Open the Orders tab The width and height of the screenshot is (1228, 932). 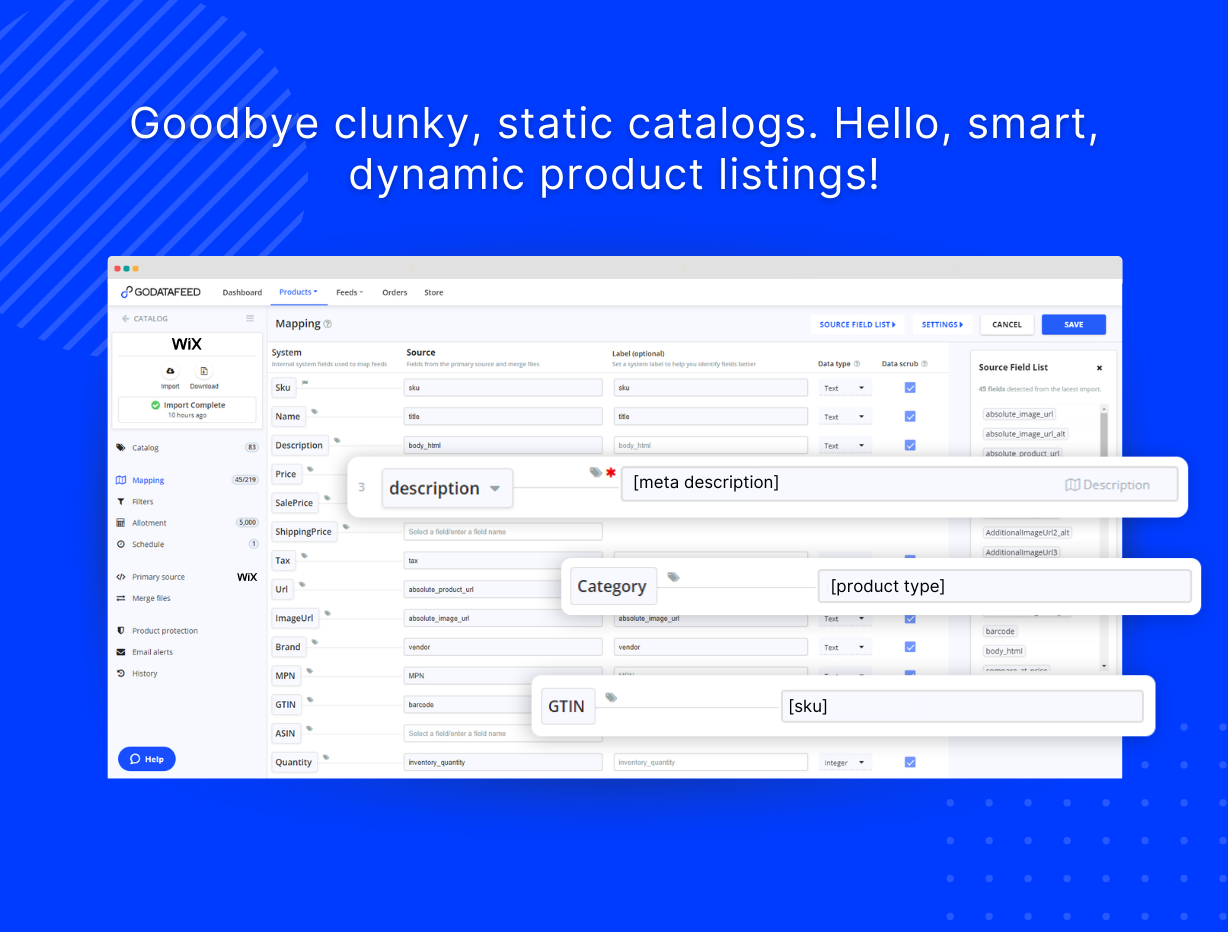[x=395, y=292]
